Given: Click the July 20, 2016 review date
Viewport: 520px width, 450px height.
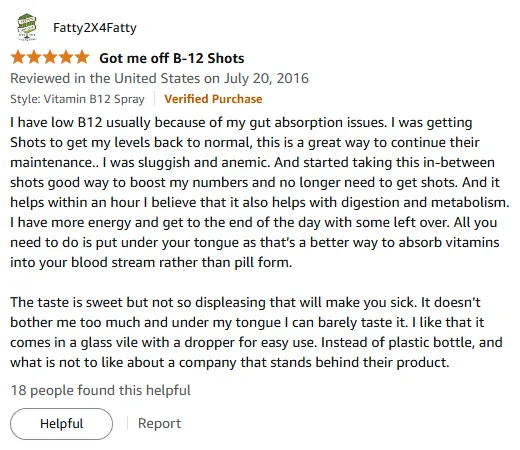Looking at the screenshot, I should [266, 78].
